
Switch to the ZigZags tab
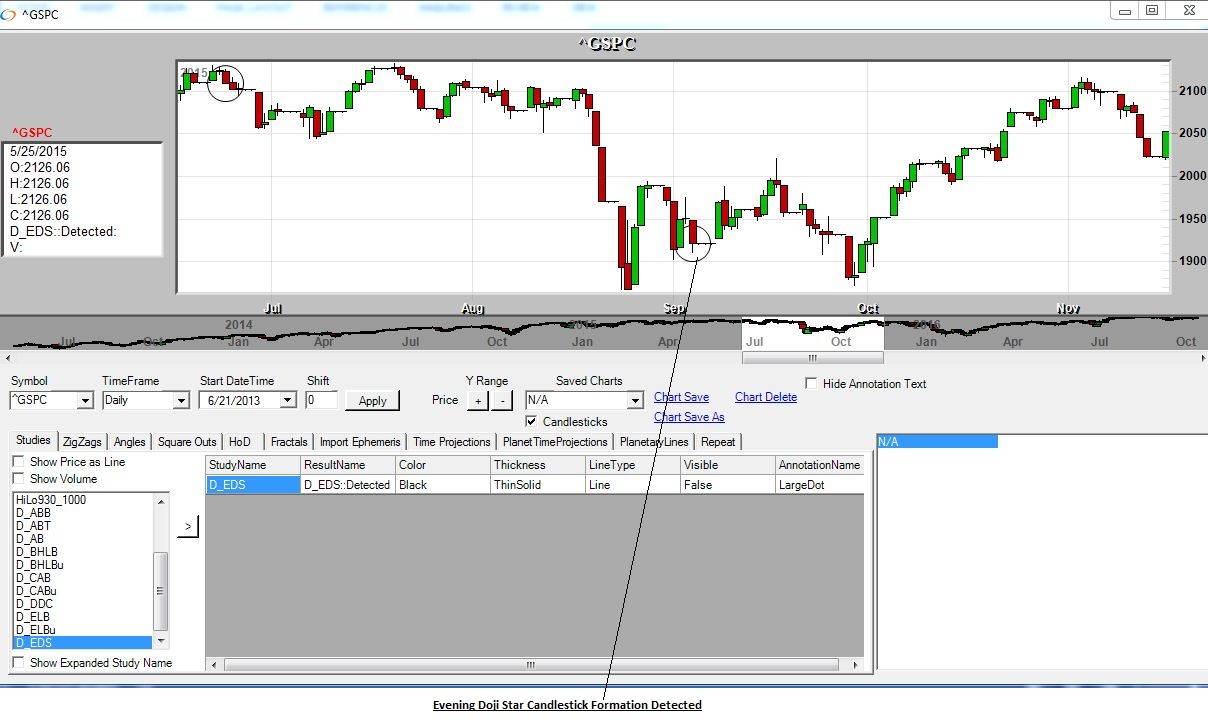click(82, 442)
